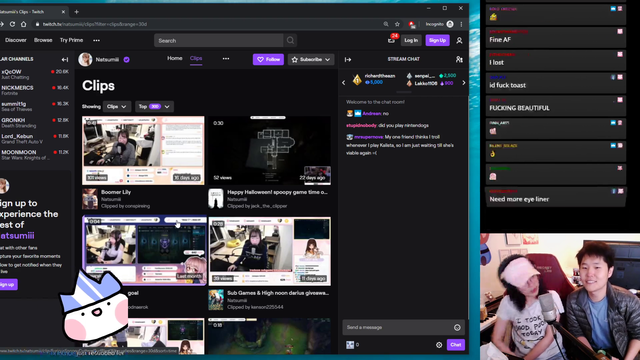
Task: Go to Discover in Twitch navigation
Action: [x=16, y=40]
